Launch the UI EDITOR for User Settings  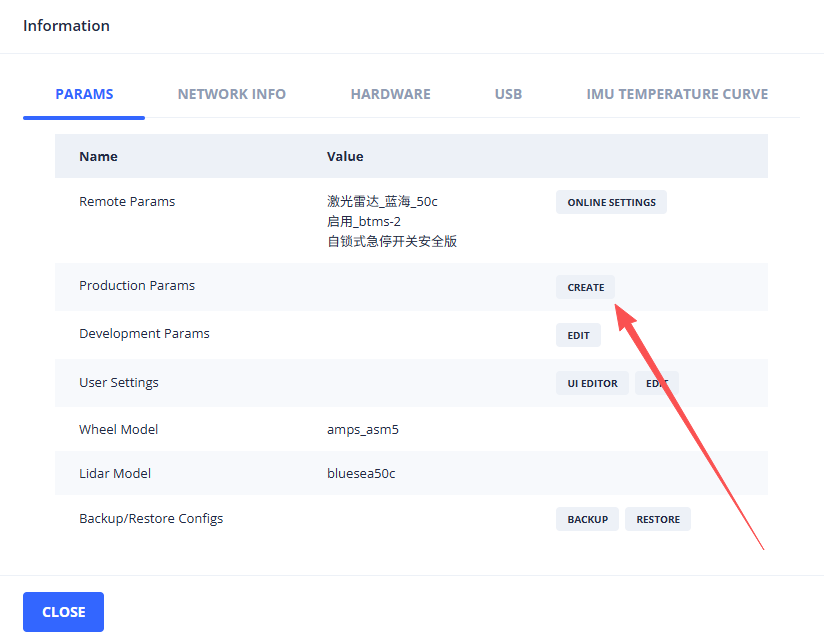(592, 383)
